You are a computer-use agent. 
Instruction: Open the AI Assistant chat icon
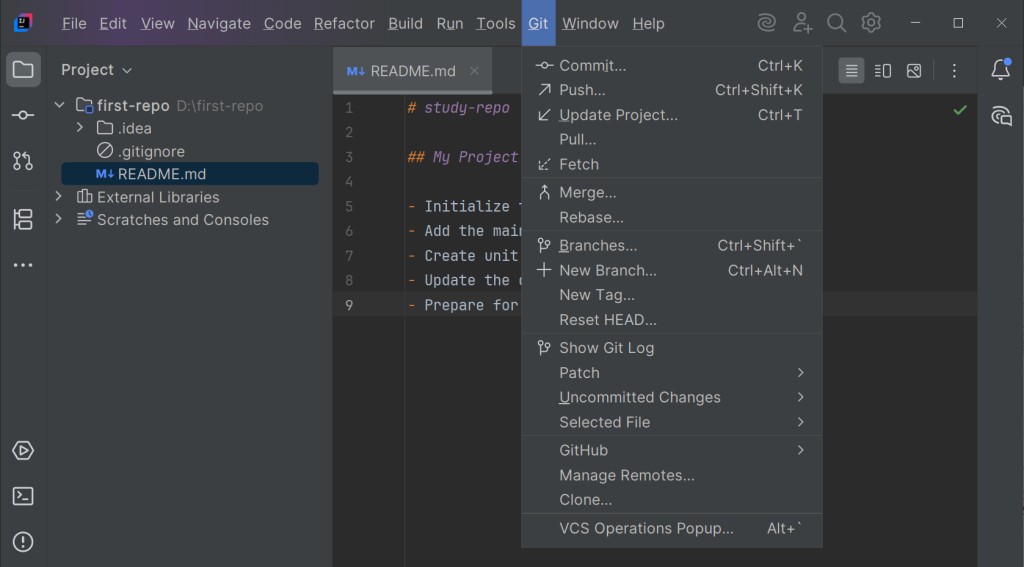point(1001,116)
